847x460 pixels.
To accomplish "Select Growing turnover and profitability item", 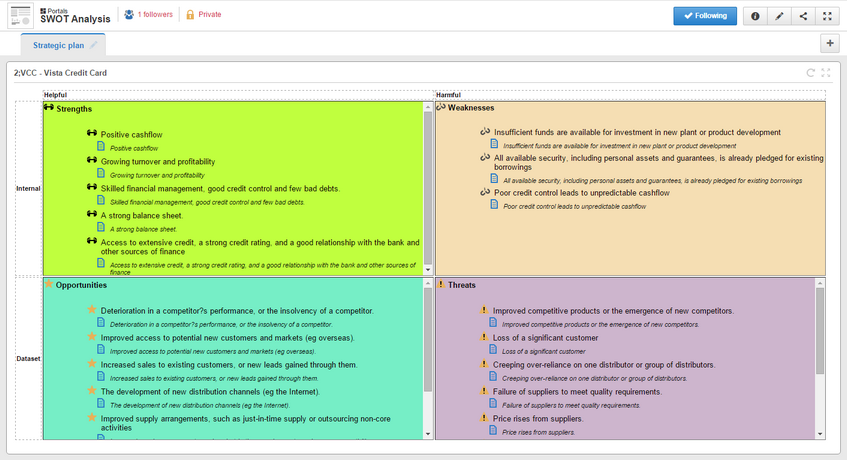I will click(x=158, y=161).
